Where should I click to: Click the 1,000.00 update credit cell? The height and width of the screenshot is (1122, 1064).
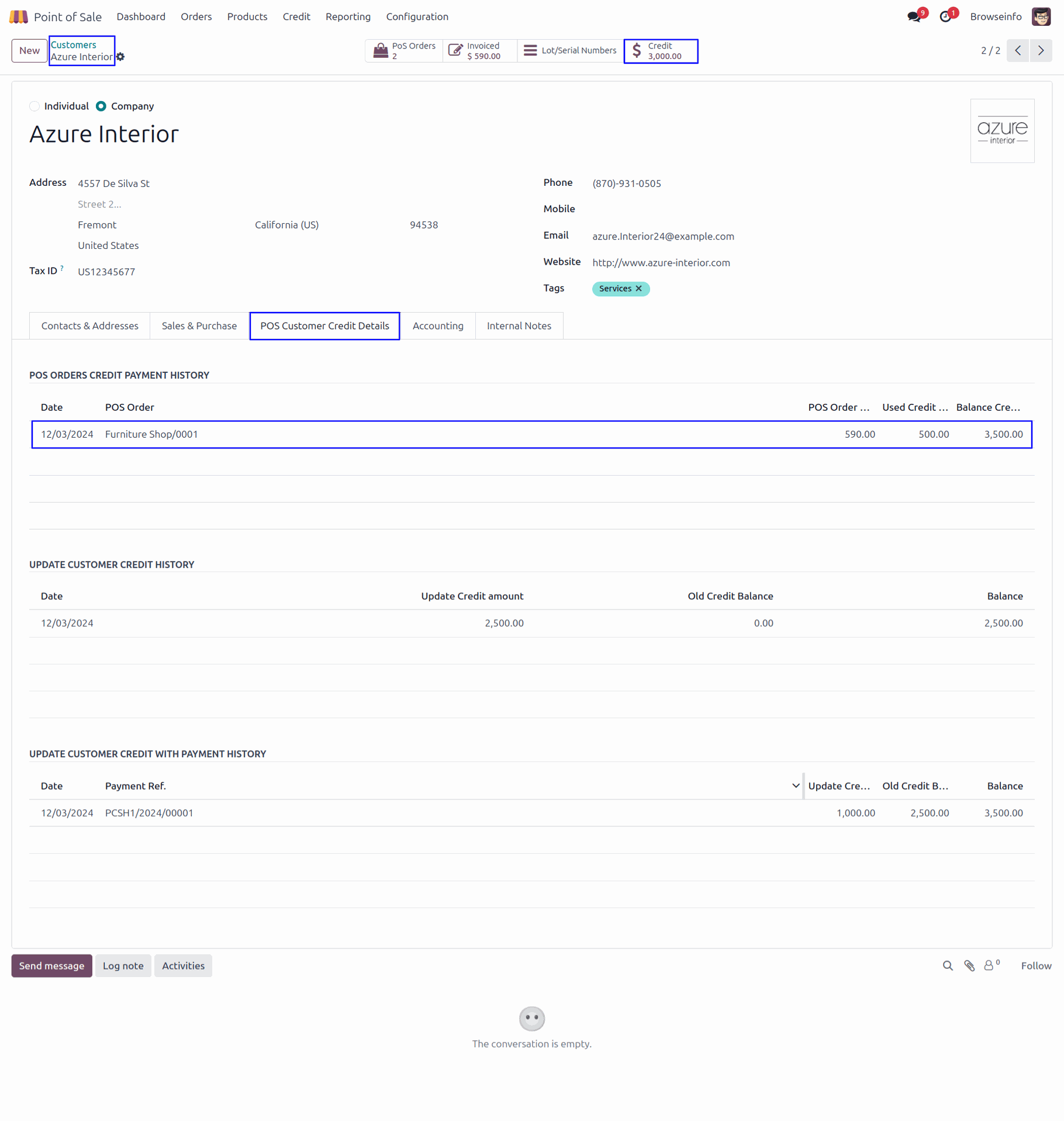[x=855, y=813]
